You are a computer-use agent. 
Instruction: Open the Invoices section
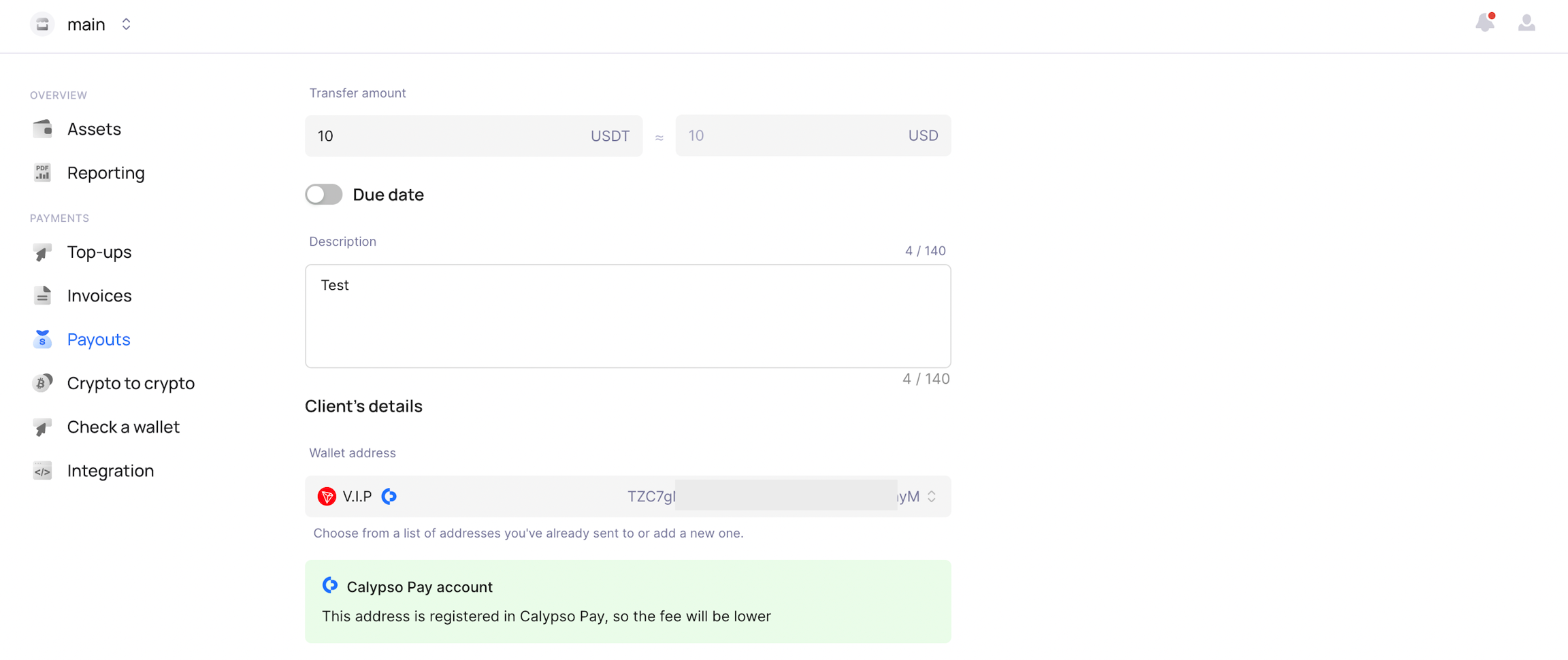(x=99, y=295)
